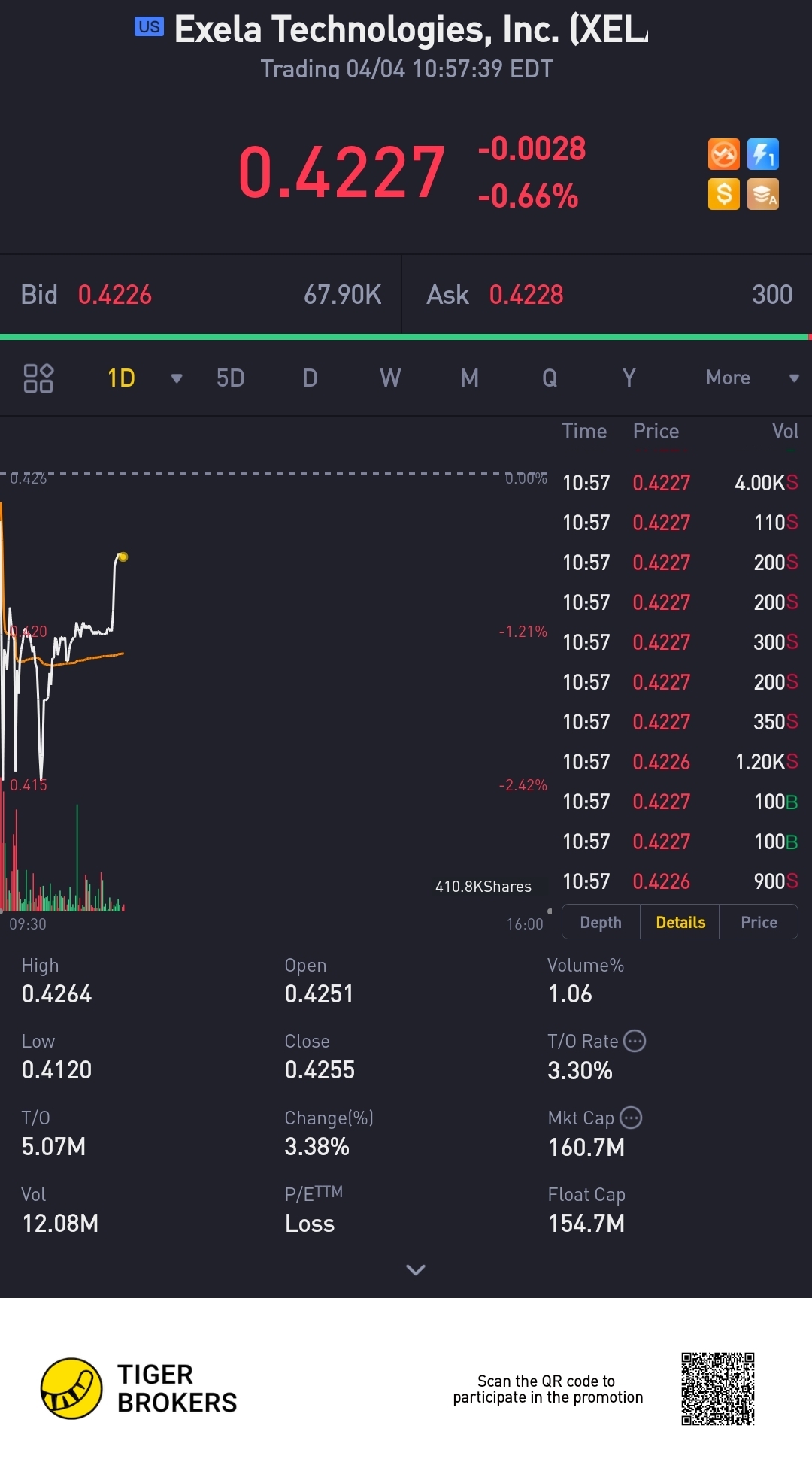Switch to the Q quarterly chart tab
Image resolution: width=812 pixels, height=1480 pixels.
click(550, 378)
